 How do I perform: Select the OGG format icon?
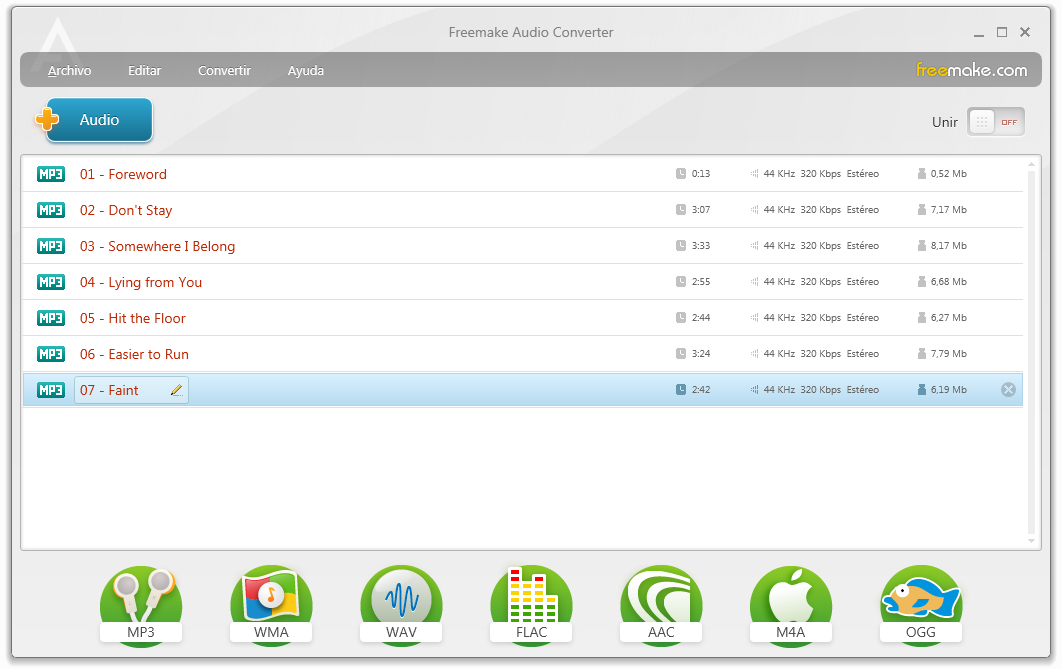[921, 605]
